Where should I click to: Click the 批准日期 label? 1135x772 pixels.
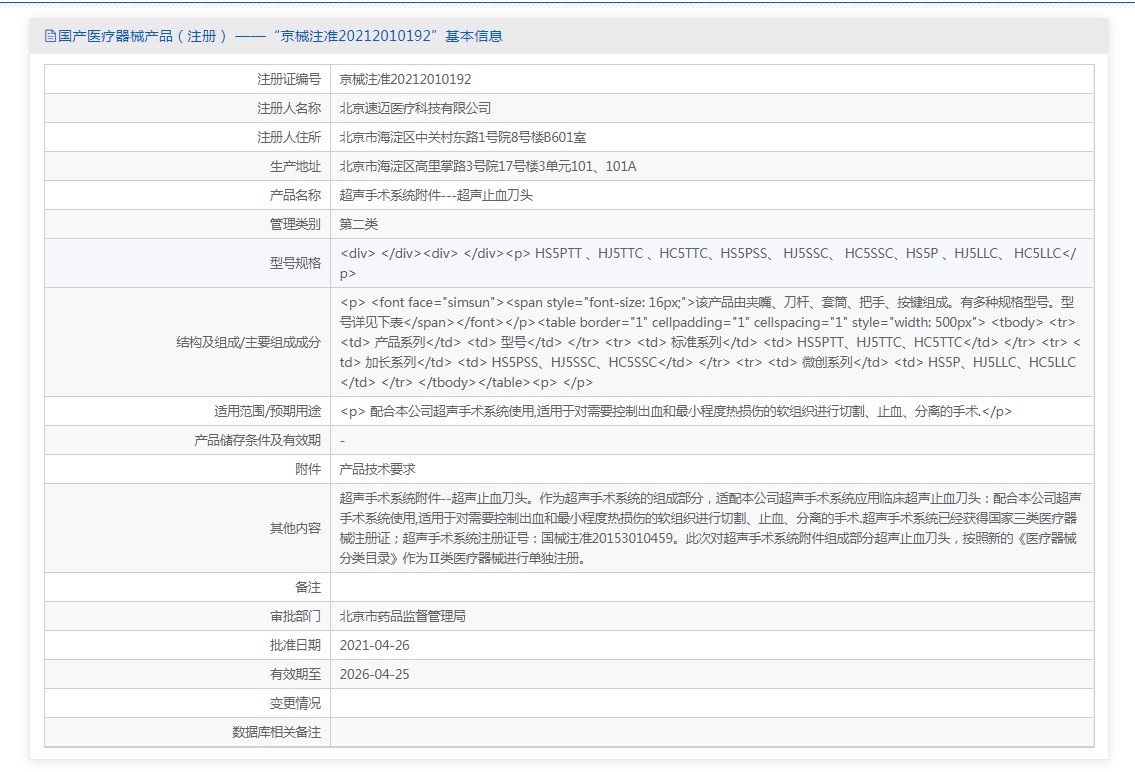tap(295, 645)
